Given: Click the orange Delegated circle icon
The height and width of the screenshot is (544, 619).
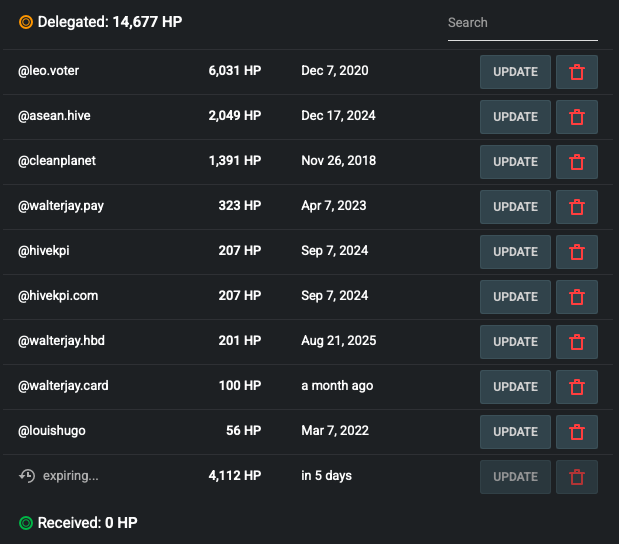Looking at the screenshot, I should [26, 22].
